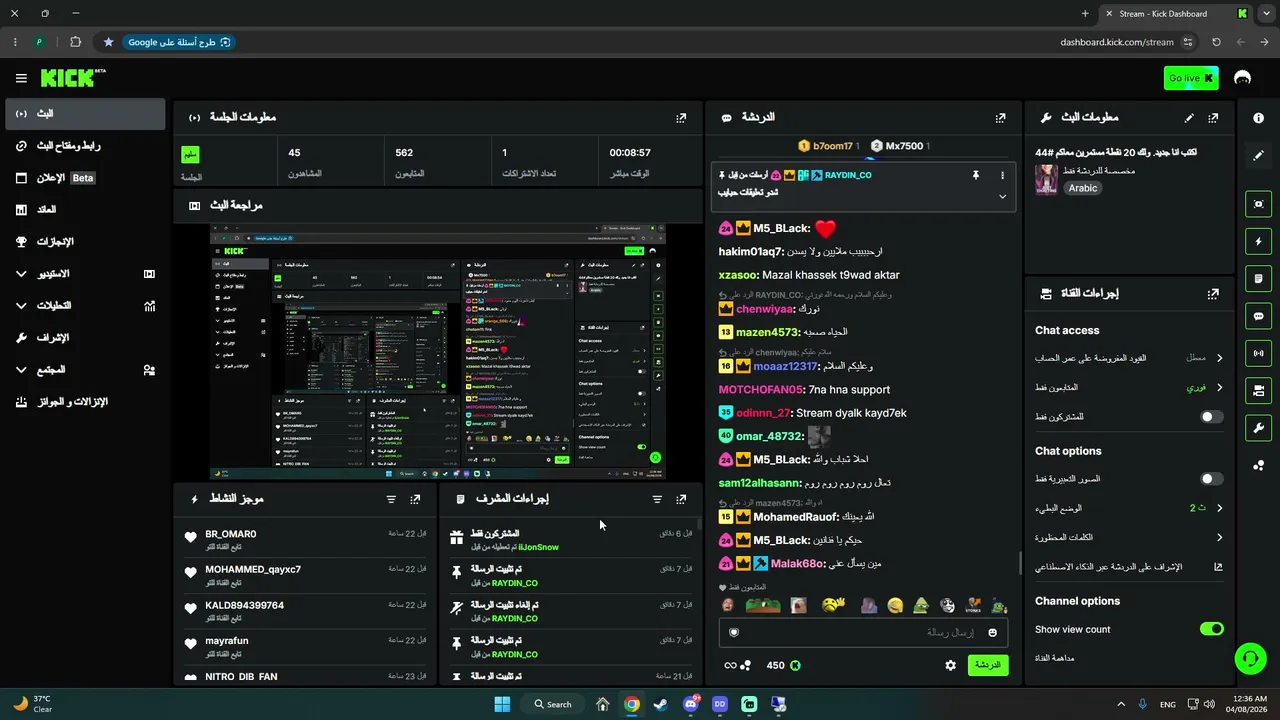Toggle the stream preview widget icon in right toolbar

tap(1258, 204)
